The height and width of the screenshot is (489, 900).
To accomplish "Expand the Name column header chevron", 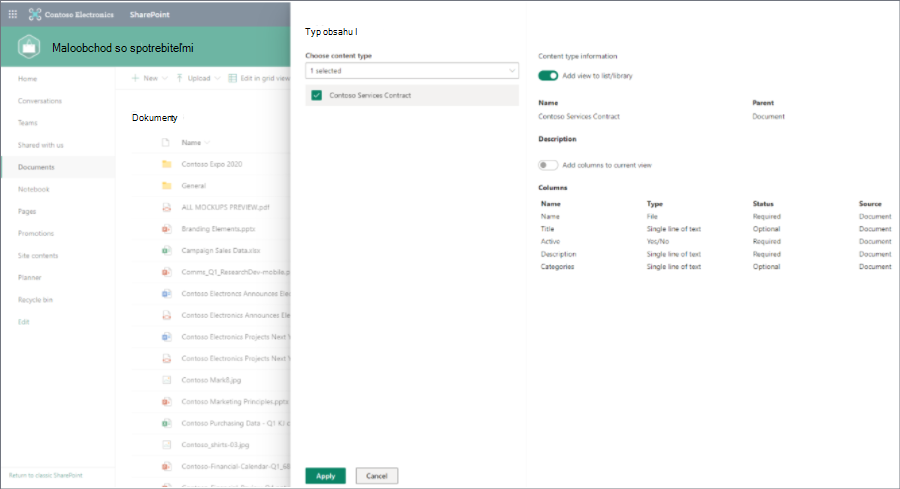I will [x=207, y=142].
